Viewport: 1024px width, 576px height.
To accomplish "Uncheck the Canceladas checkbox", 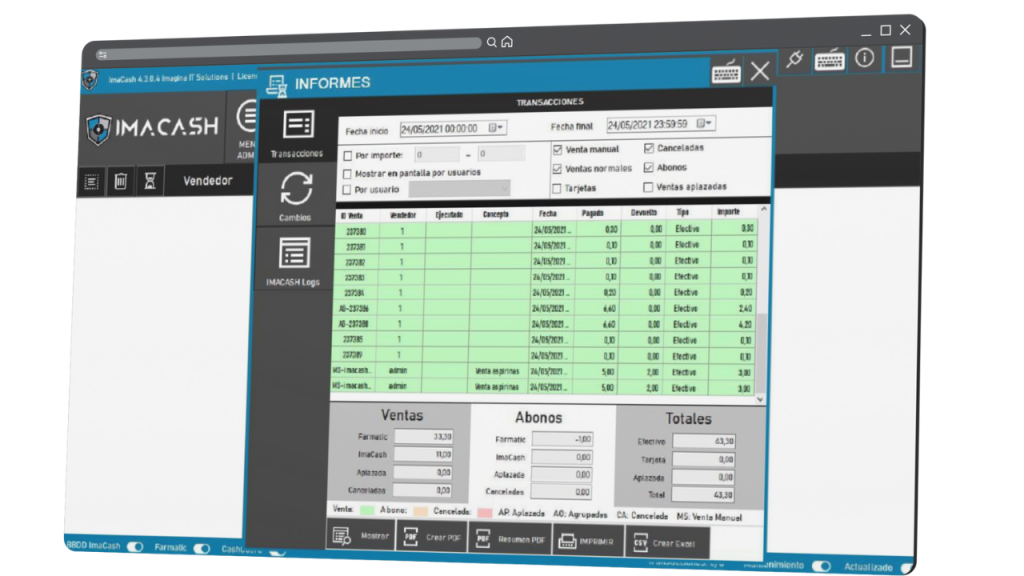I will click(x=649, y=148).
